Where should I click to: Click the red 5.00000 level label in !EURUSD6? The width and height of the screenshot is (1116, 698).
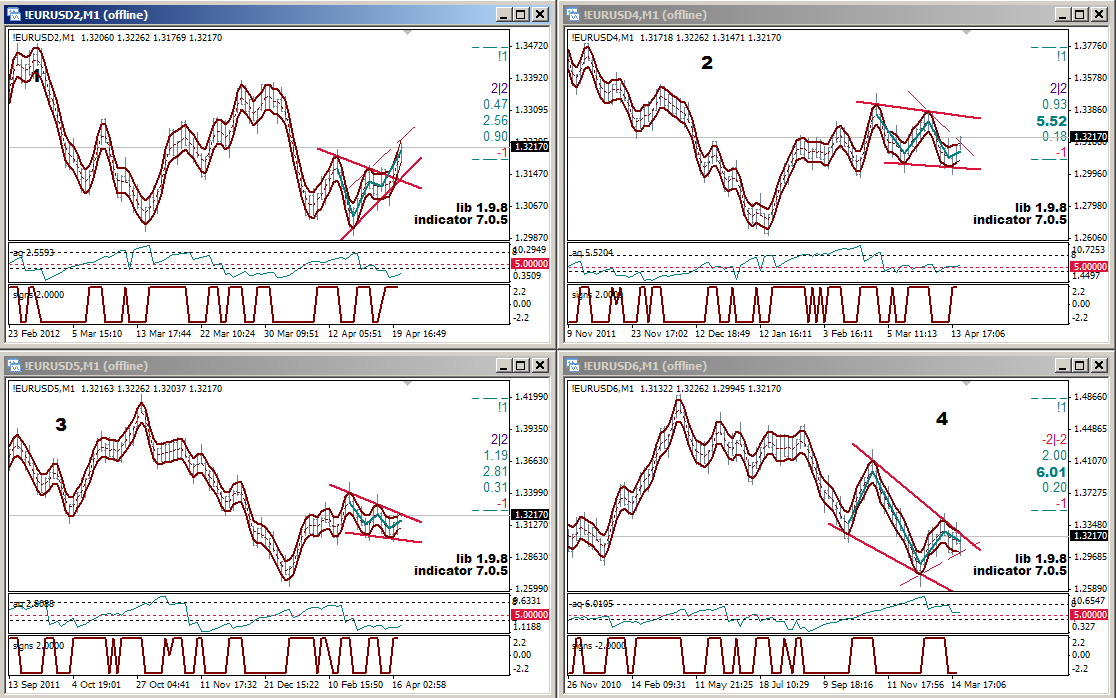click(x=1088, y=614)
